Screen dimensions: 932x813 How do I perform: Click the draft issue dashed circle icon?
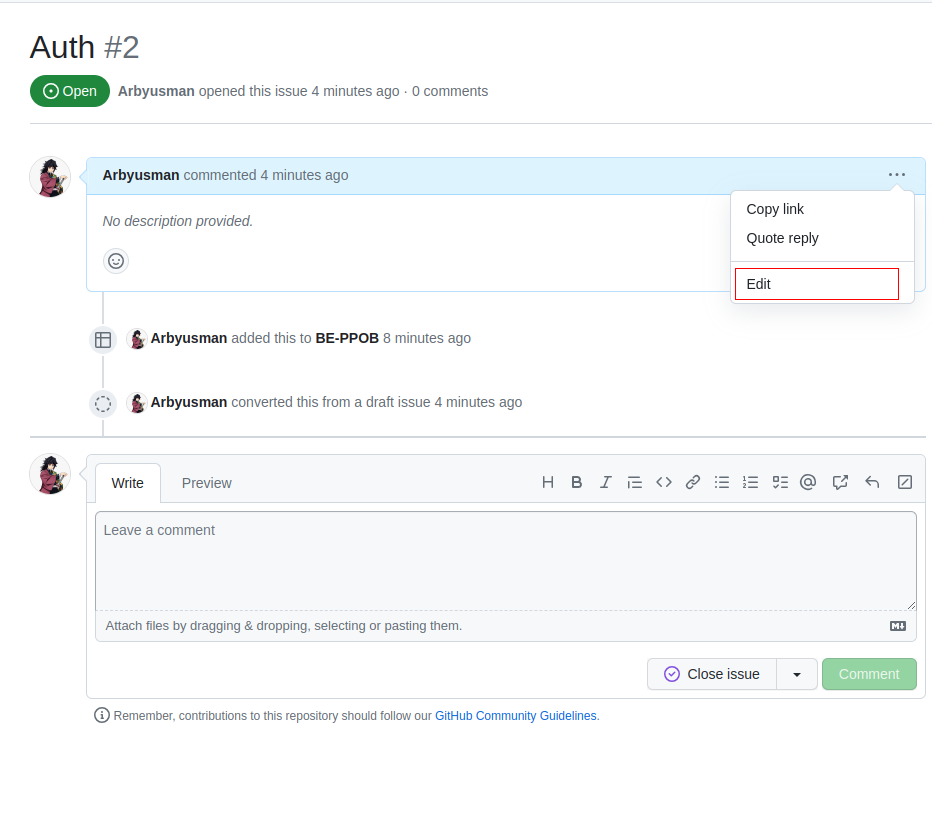pyautogui.click(x=103, y=404)
